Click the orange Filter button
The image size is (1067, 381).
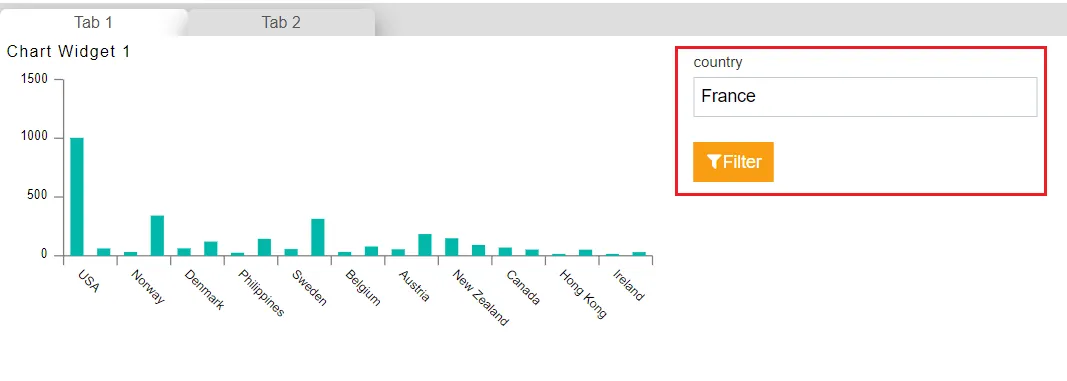(x=733, y=162)
